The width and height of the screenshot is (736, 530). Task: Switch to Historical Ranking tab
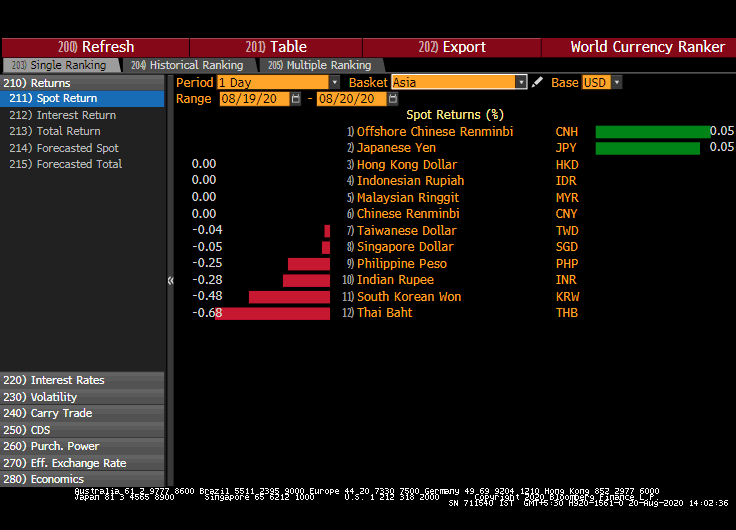point(186,65)
